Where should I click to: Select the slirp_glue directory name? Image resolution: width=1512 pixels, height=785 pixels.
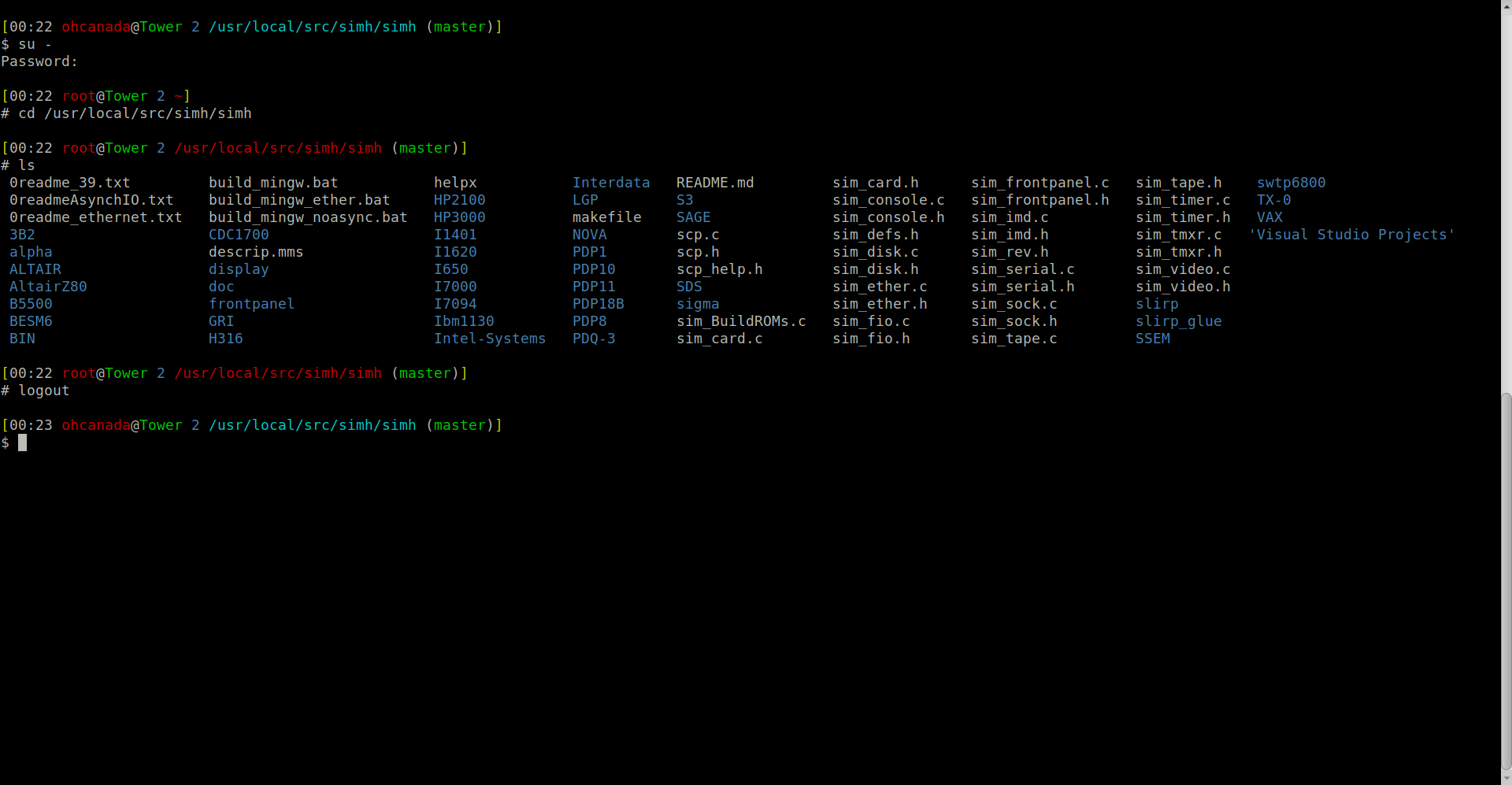[1179, 321]
